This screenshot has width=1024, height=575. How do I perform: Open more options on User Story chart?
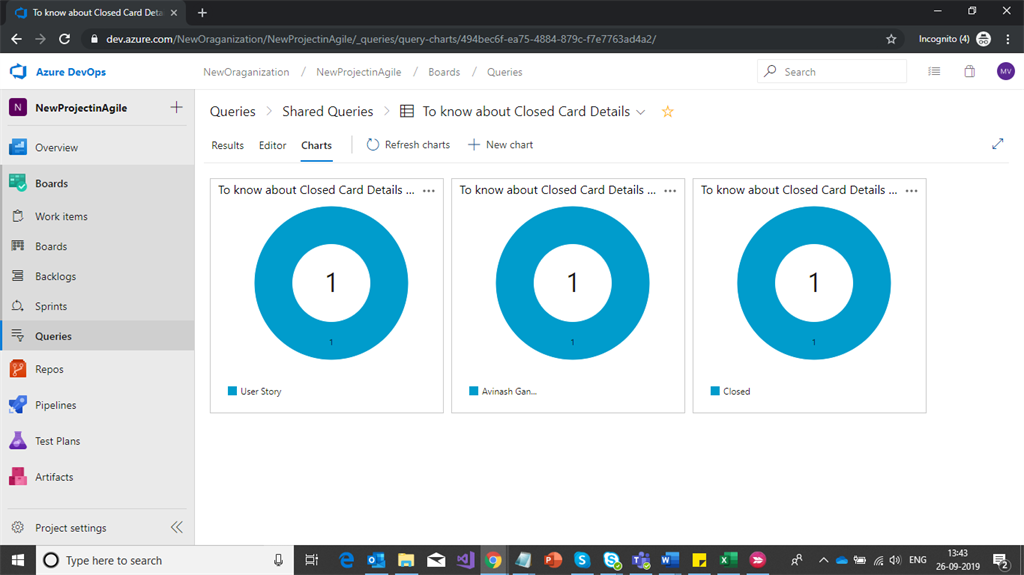(x=429, y=191)
